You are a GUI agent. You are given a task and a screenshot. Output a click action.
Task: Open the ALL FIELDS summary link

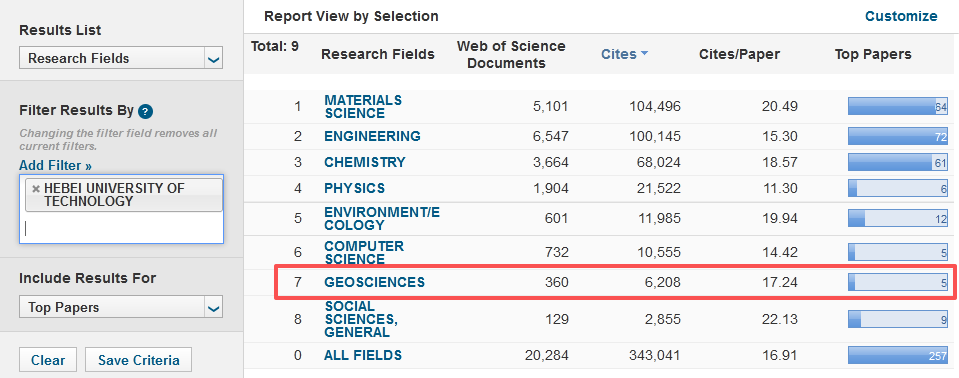pos(363,355)
